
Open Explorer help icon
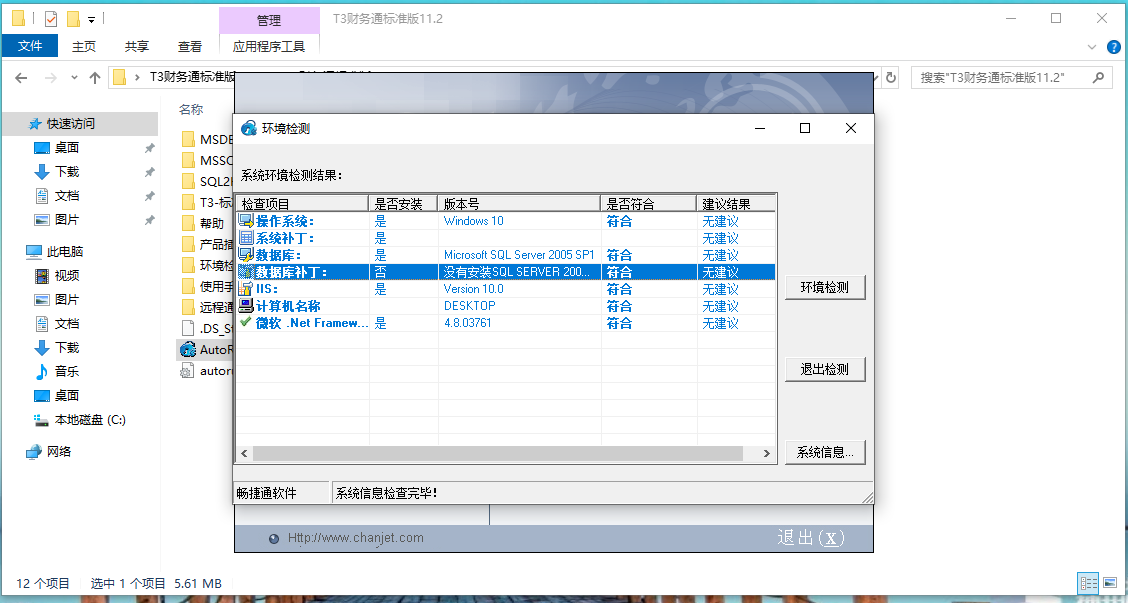point(1113,47)
